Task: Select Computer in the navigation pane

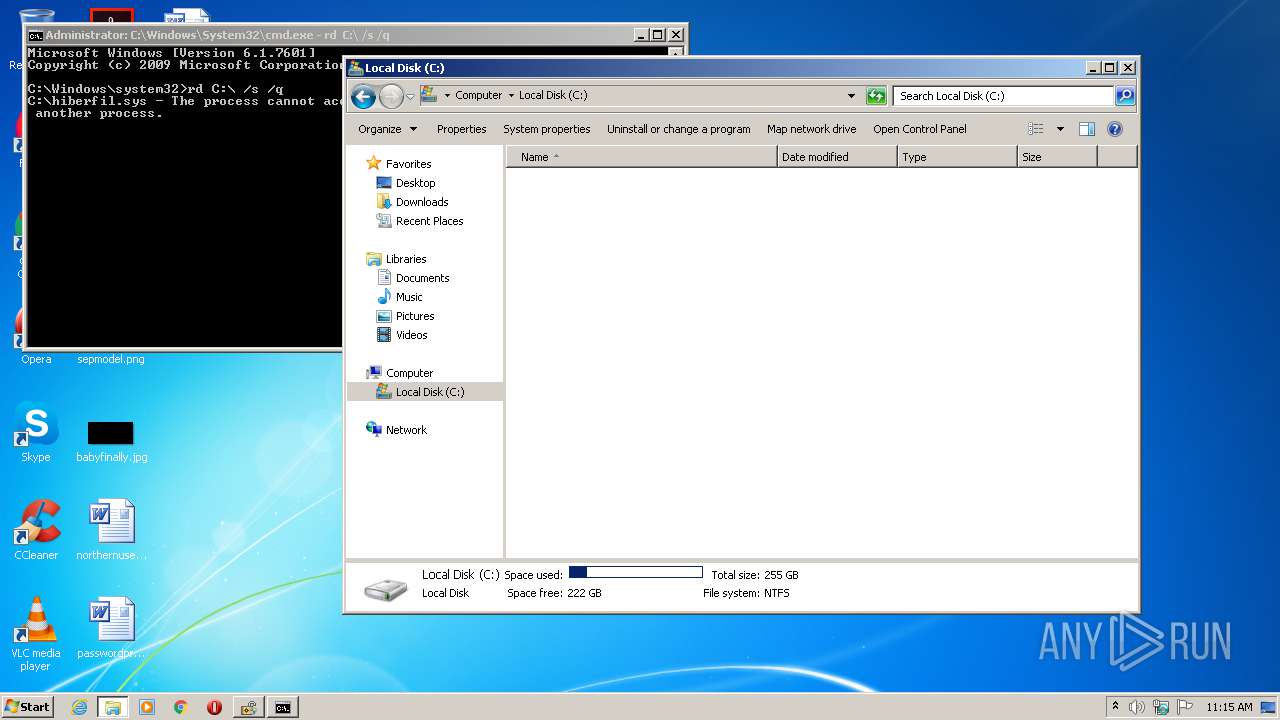Action: (x=399, y=373)
